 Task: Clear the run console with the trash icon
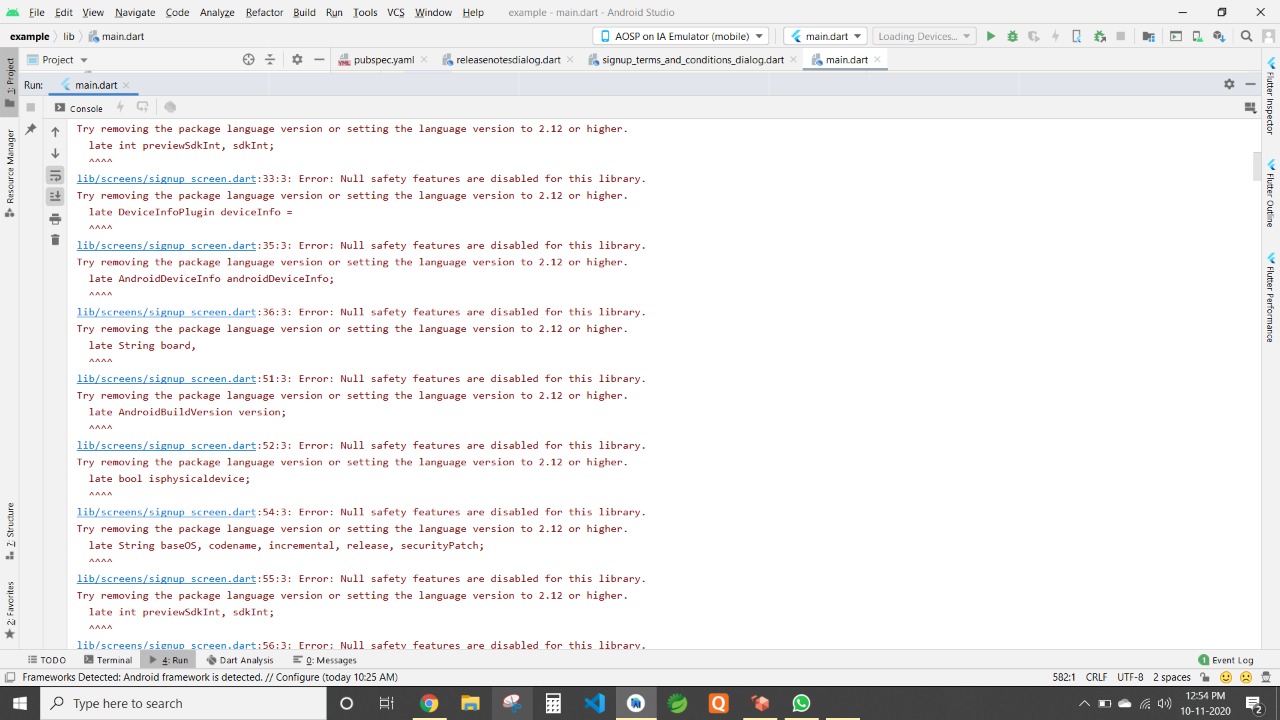click(55, 239)
